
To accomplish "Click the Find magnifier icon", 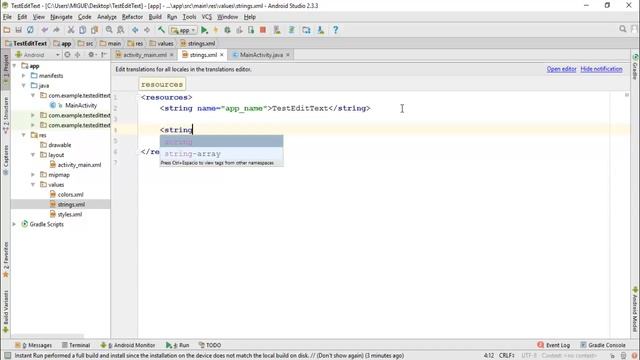I will pos(109,30).
